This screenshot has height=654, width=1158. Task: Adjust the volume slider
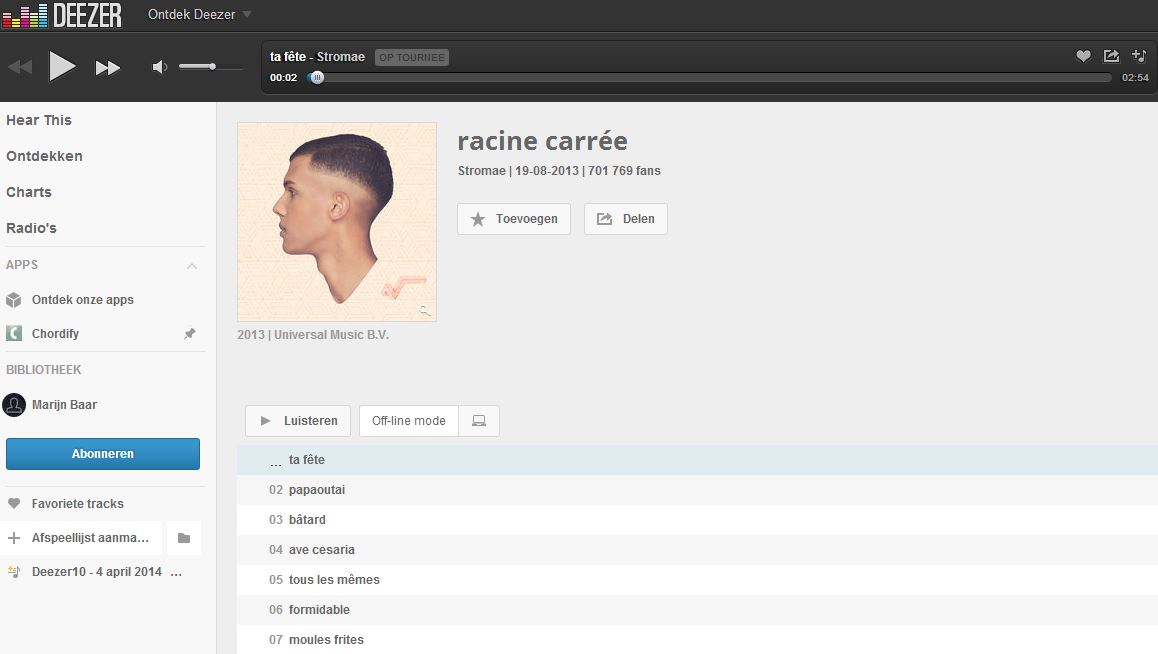click(x=210, y=67)
